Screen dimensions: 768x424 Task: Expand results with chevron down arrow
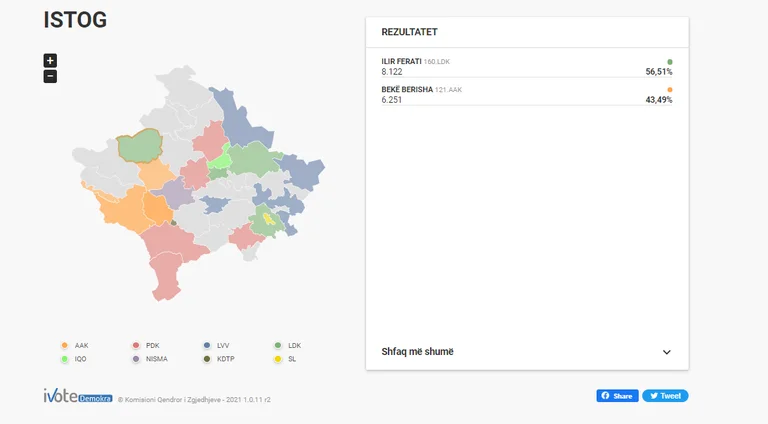click(x=667, y=352)
